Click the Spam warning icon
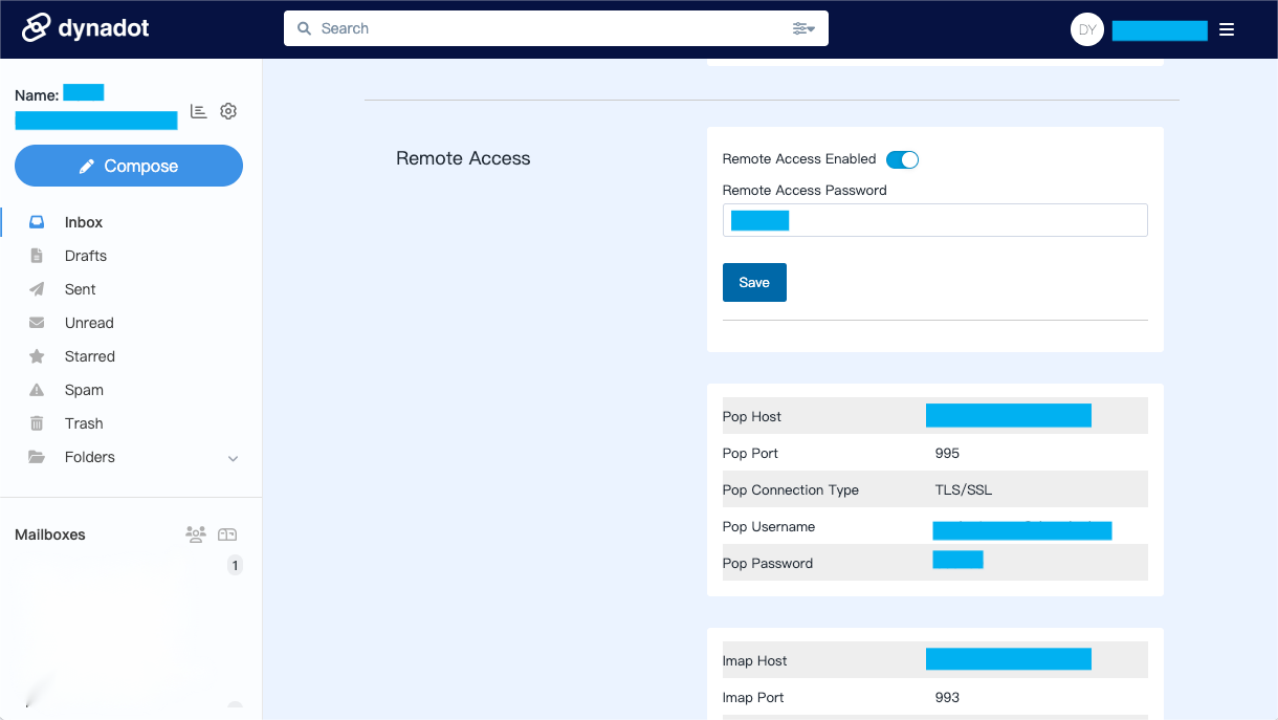 click(37, 390)
